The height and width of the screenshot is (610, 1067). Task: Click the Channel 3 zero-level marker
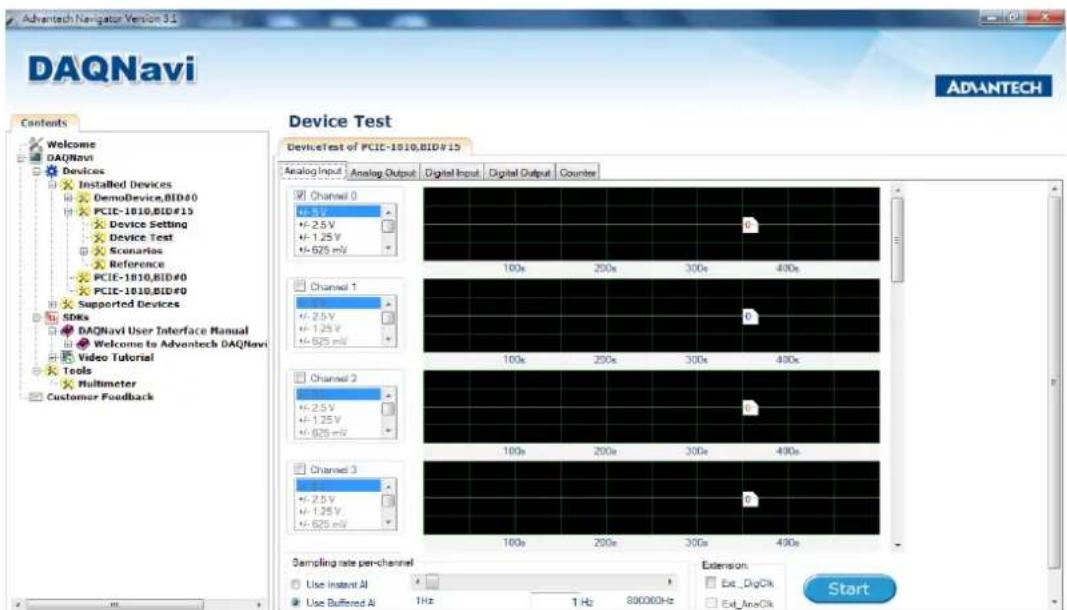(x=750, y=500)
